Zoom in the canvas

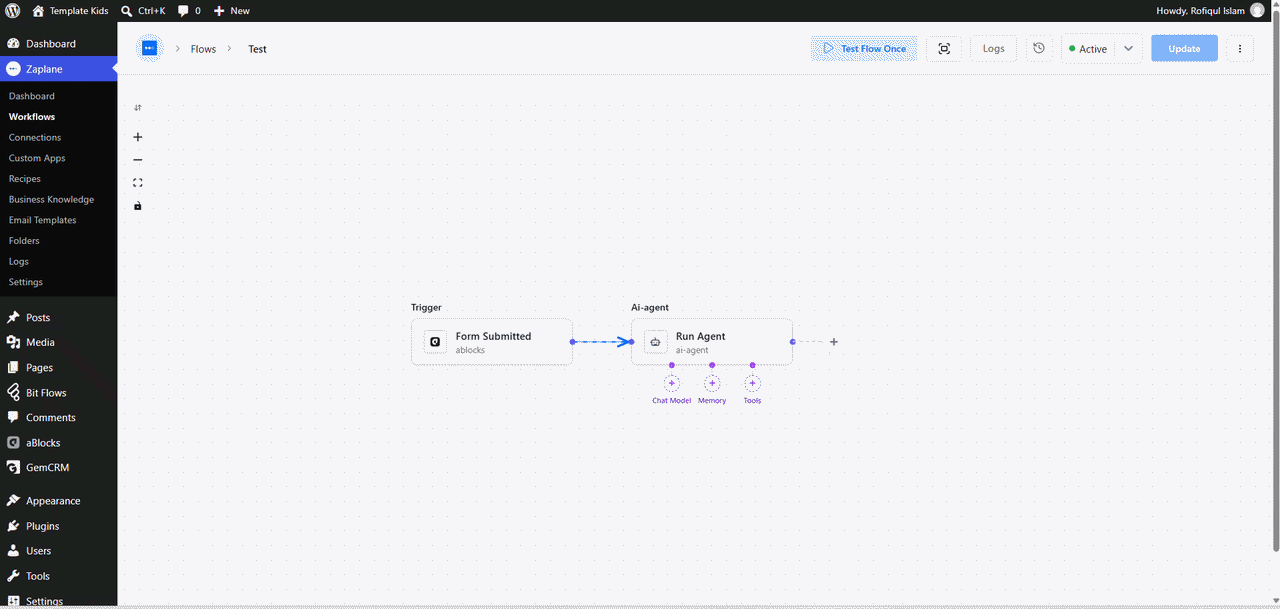pos(138,137)
